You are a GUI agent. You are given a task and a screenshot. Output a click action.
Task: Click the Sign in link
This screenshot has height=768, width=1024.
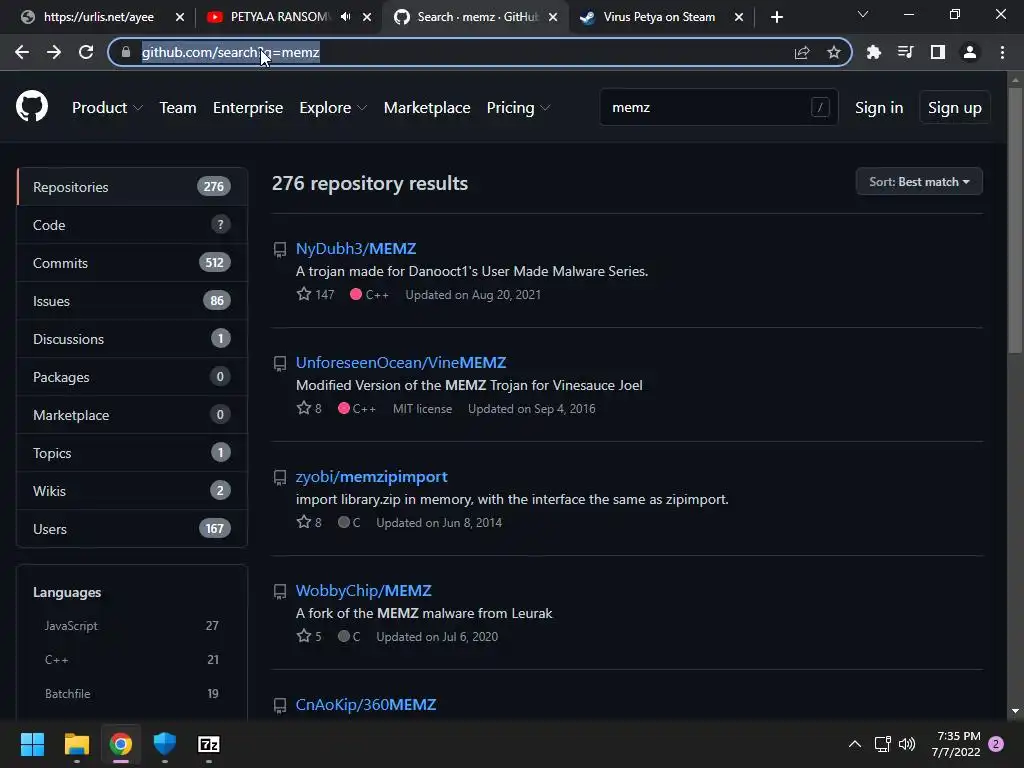[879, 108]
